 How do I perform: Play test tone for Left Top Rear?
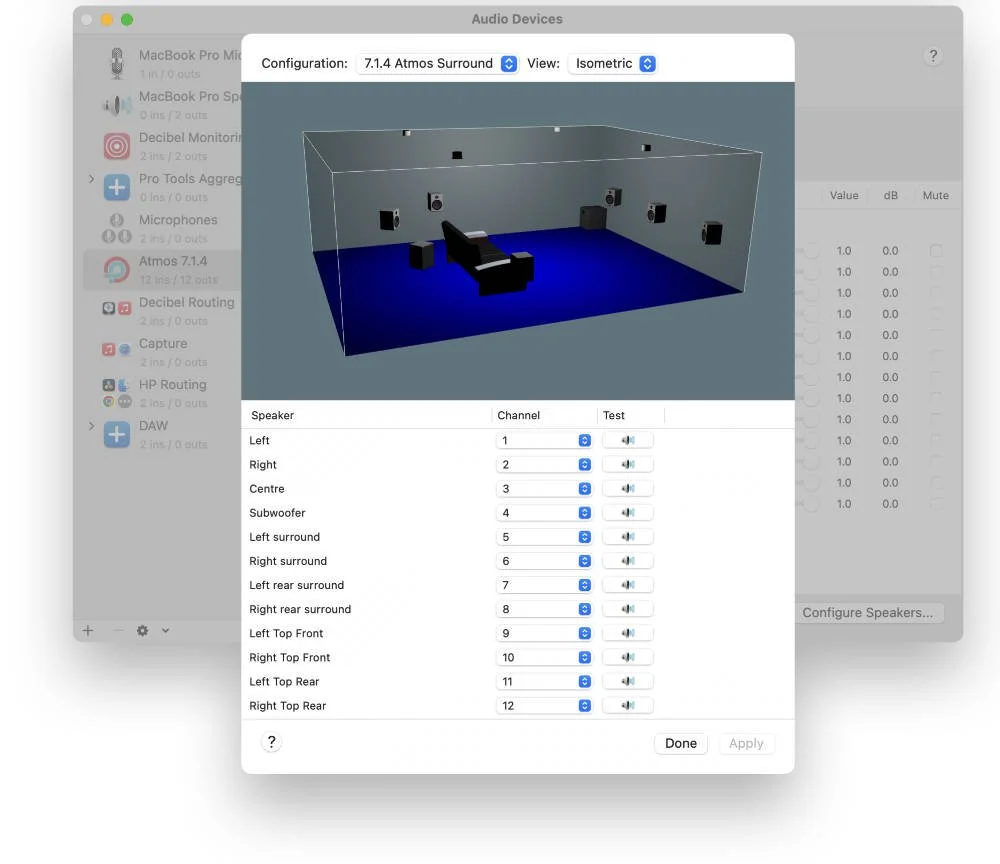tap(628, 682)
